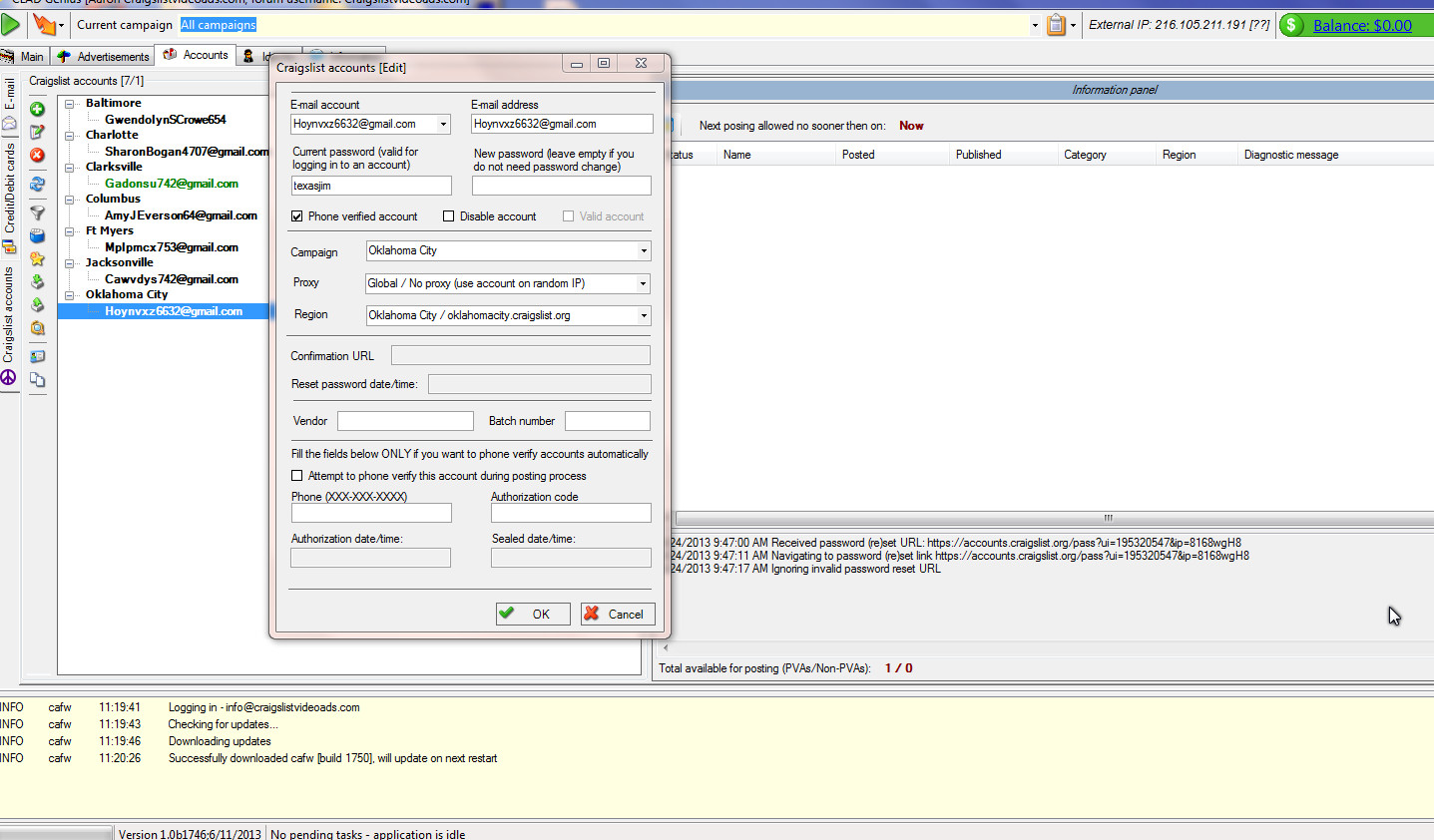Screen dimensions: 1434x840
Task: Click the Phone number input field
Action: [x=371, y=513]
